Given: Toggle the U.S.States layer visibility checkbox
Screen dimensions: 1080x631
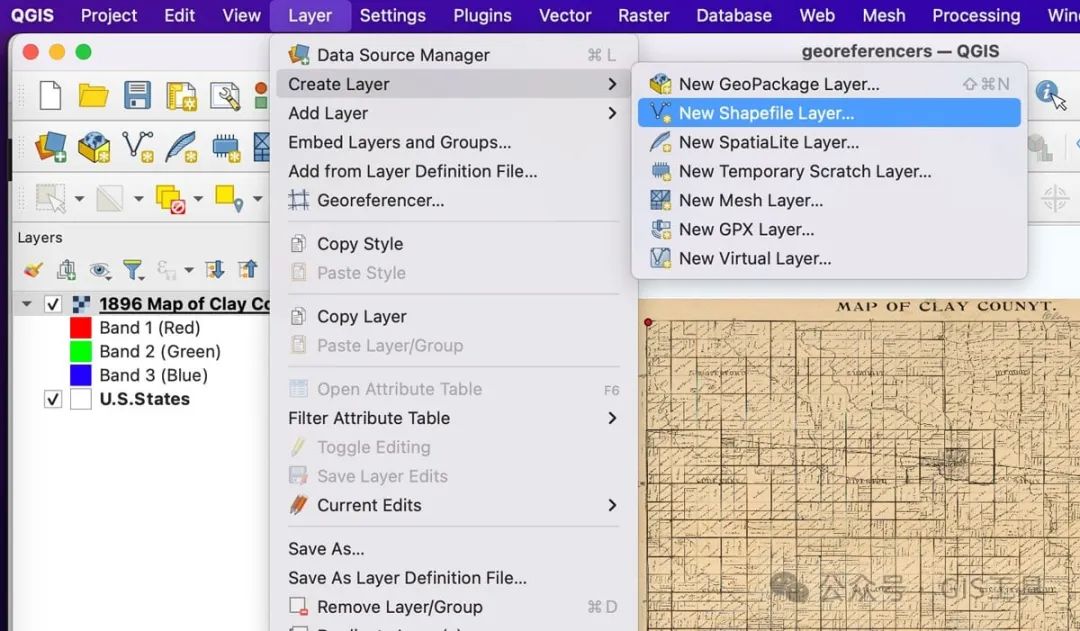Looking at the screenshot, I should click(53, 399).
